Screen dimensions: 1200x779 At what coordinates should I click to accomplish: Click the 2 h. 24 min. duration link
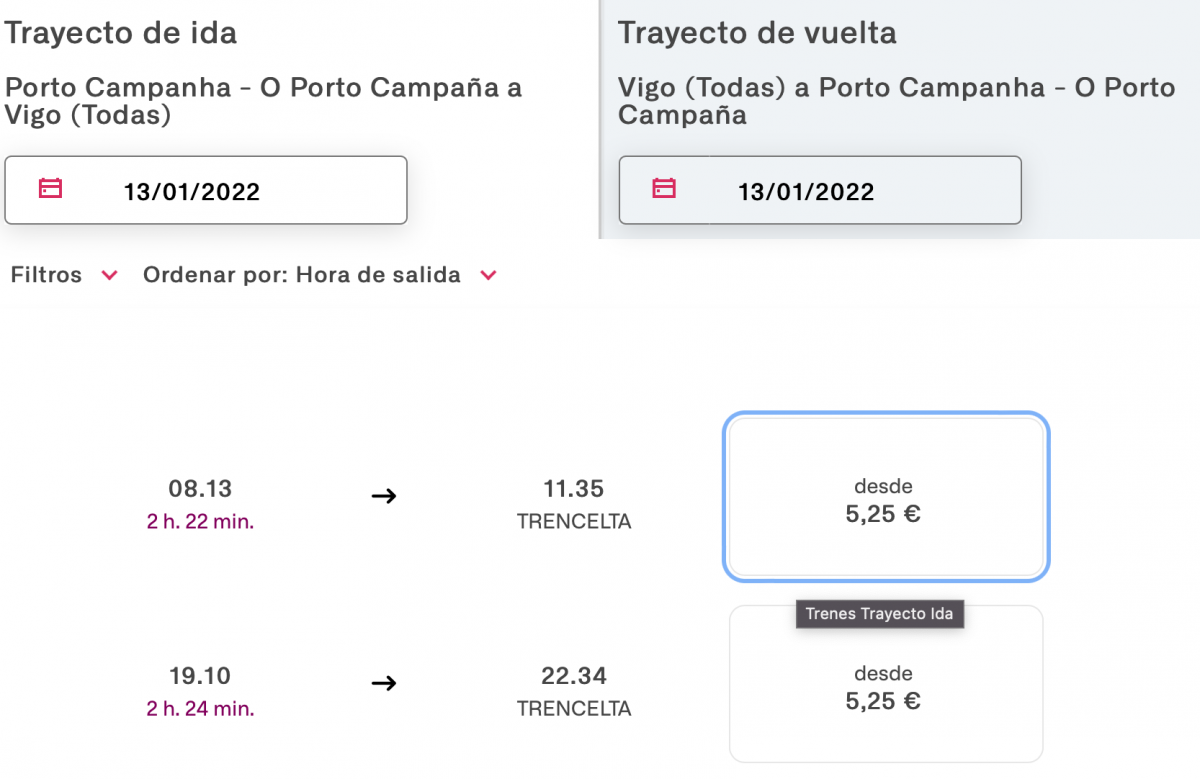click(200, 709)
